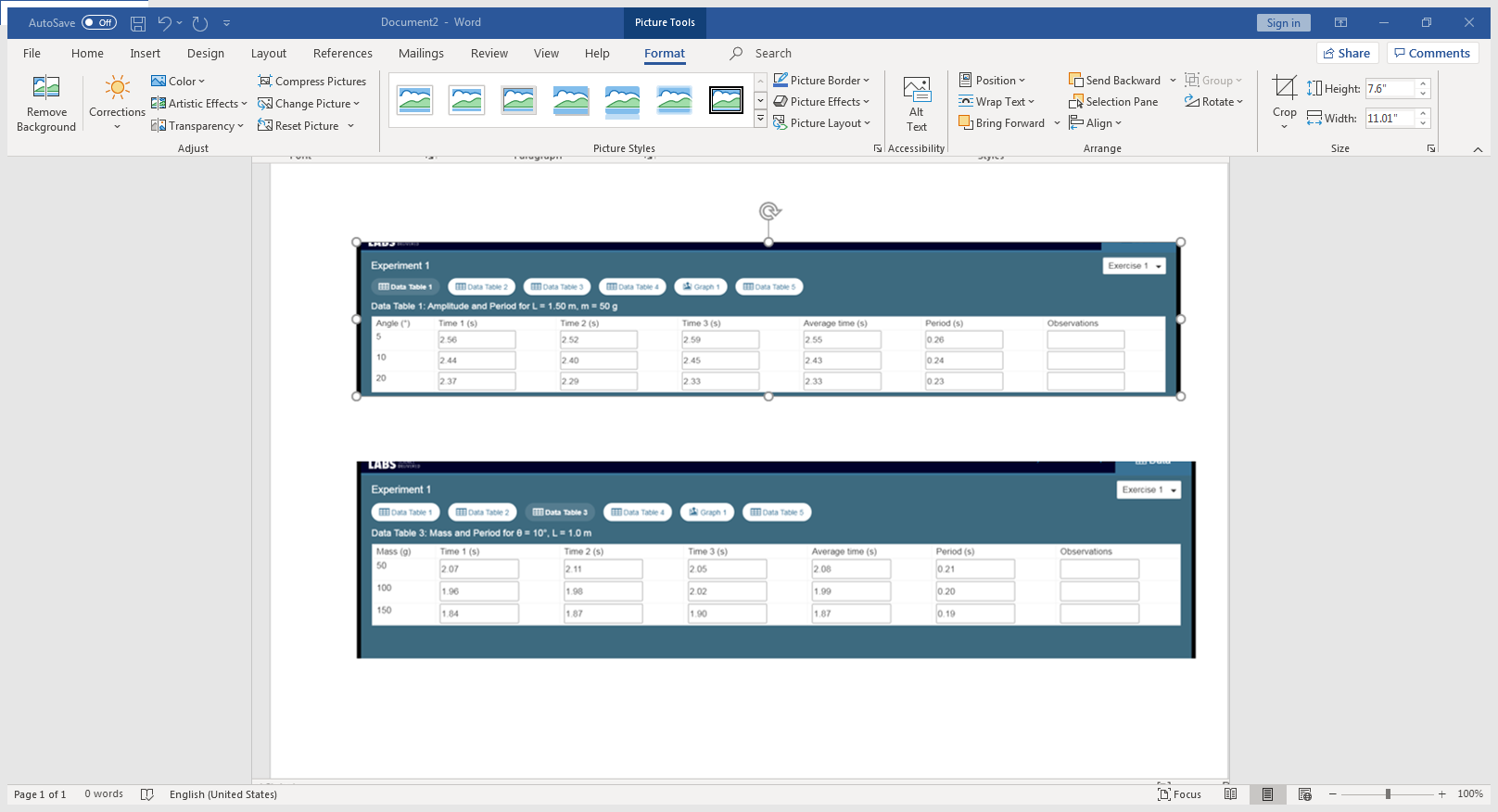Open Wrap Text options

[x=997, y=102]
